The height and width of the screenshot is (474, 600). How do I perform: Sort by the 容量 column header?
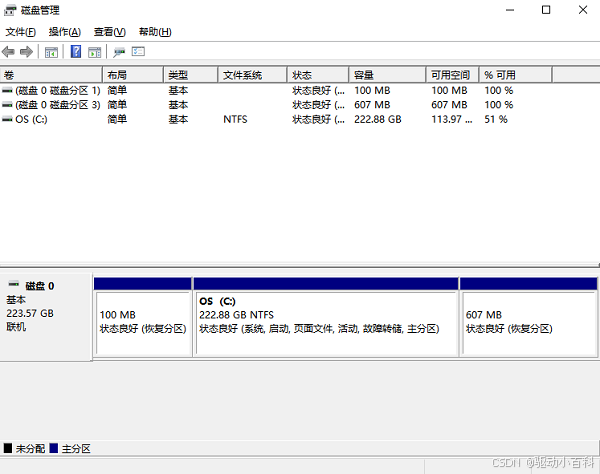387,75
